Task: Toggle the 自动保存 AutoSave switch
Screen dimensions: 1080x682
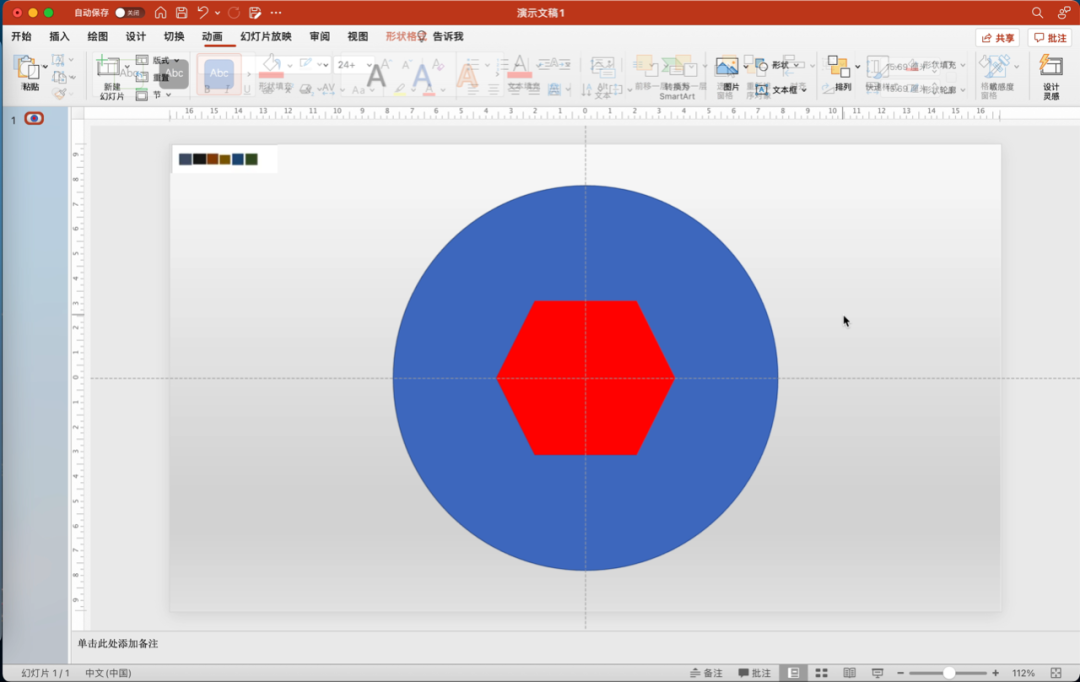Action: coord(129,13)
